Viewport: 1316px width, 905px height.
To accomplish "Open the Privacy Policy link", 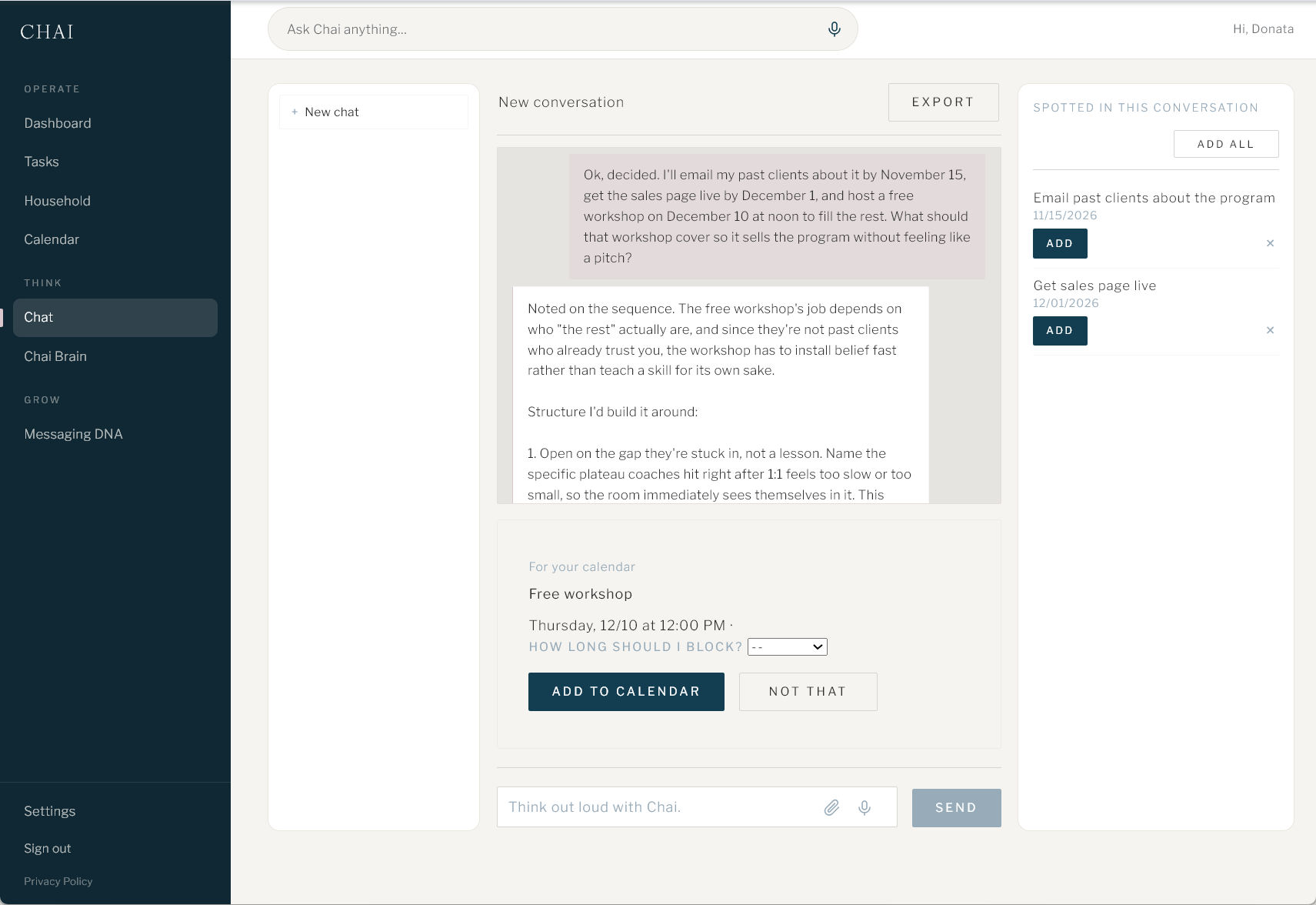I will coord(58,881).
